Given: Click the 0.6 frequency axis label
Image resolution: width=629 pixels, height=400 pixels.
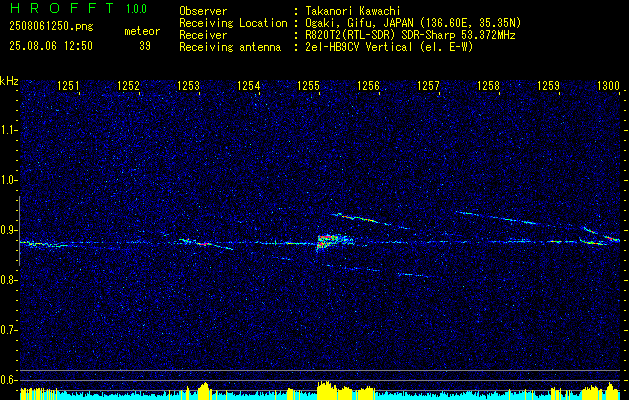Looking at the screenshot, I should pyautogui.click(x=8, y=380).
